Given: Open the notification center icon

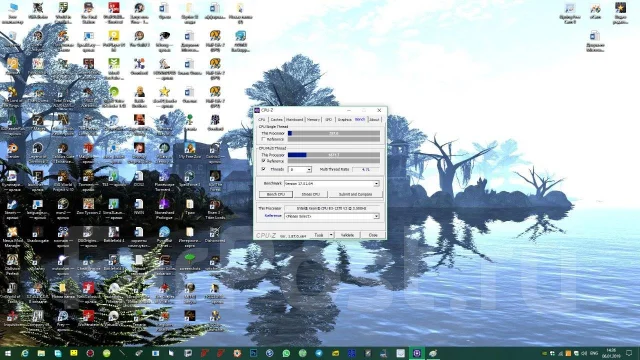Looking at the screenshot, I should [630, 353].
